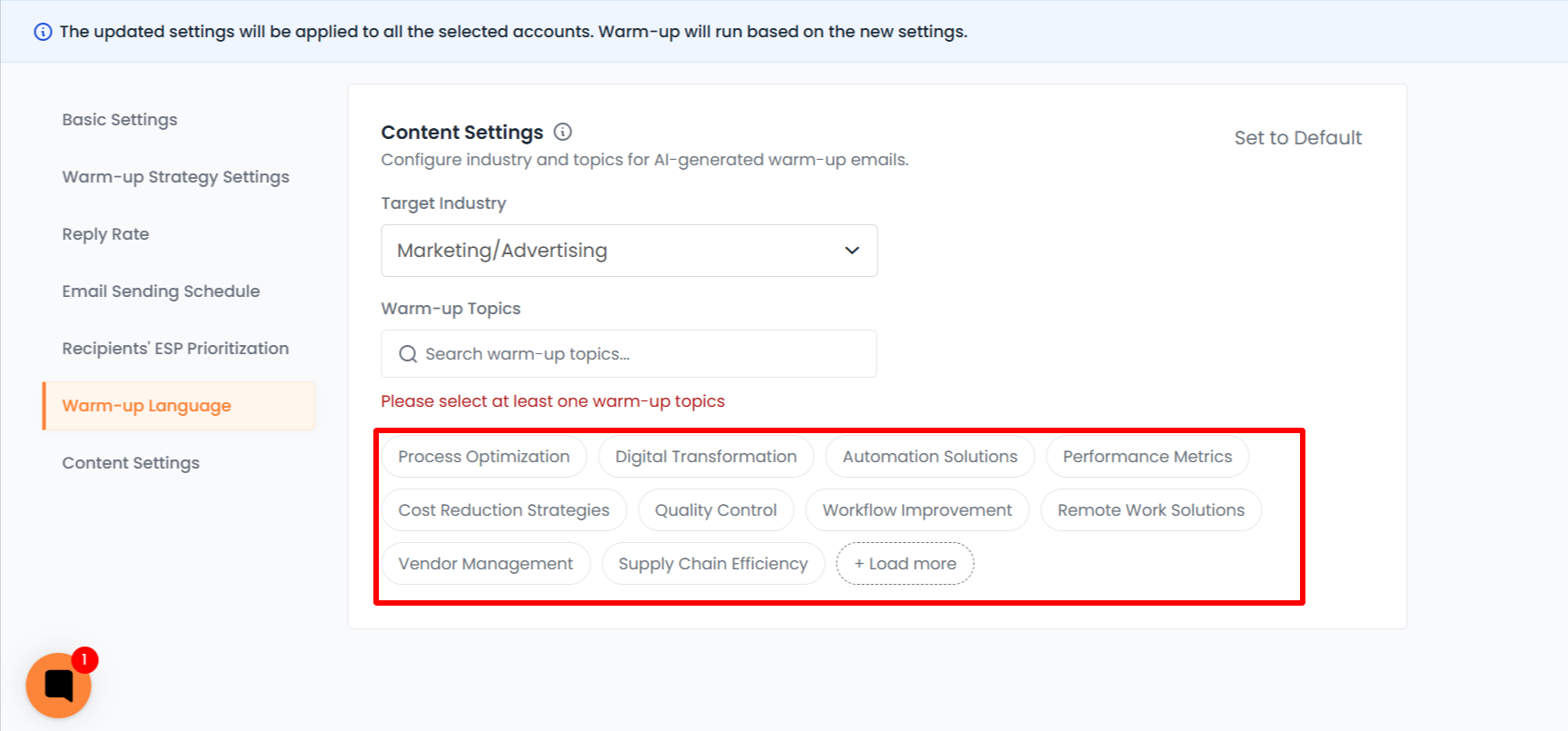The width and height of the screenshot is (1568, 731).
Task: Pick the Supply Chain Efficiency topic
Action: 713,564
